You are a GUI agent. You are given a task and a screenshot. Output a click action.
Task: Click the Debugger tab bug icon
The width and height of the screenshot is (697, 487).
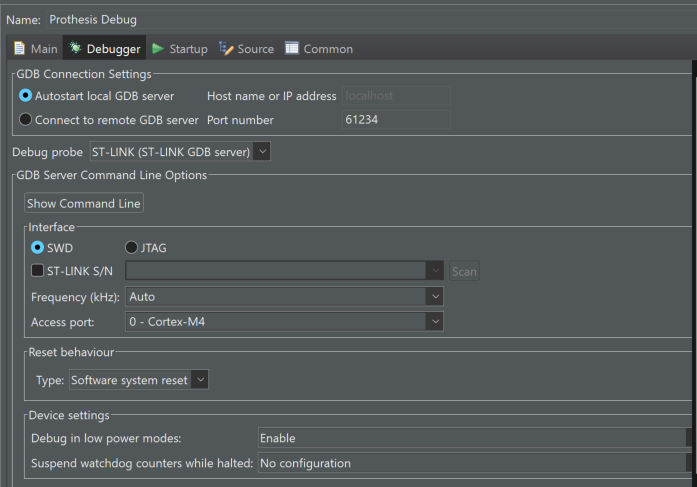[74, 48]
